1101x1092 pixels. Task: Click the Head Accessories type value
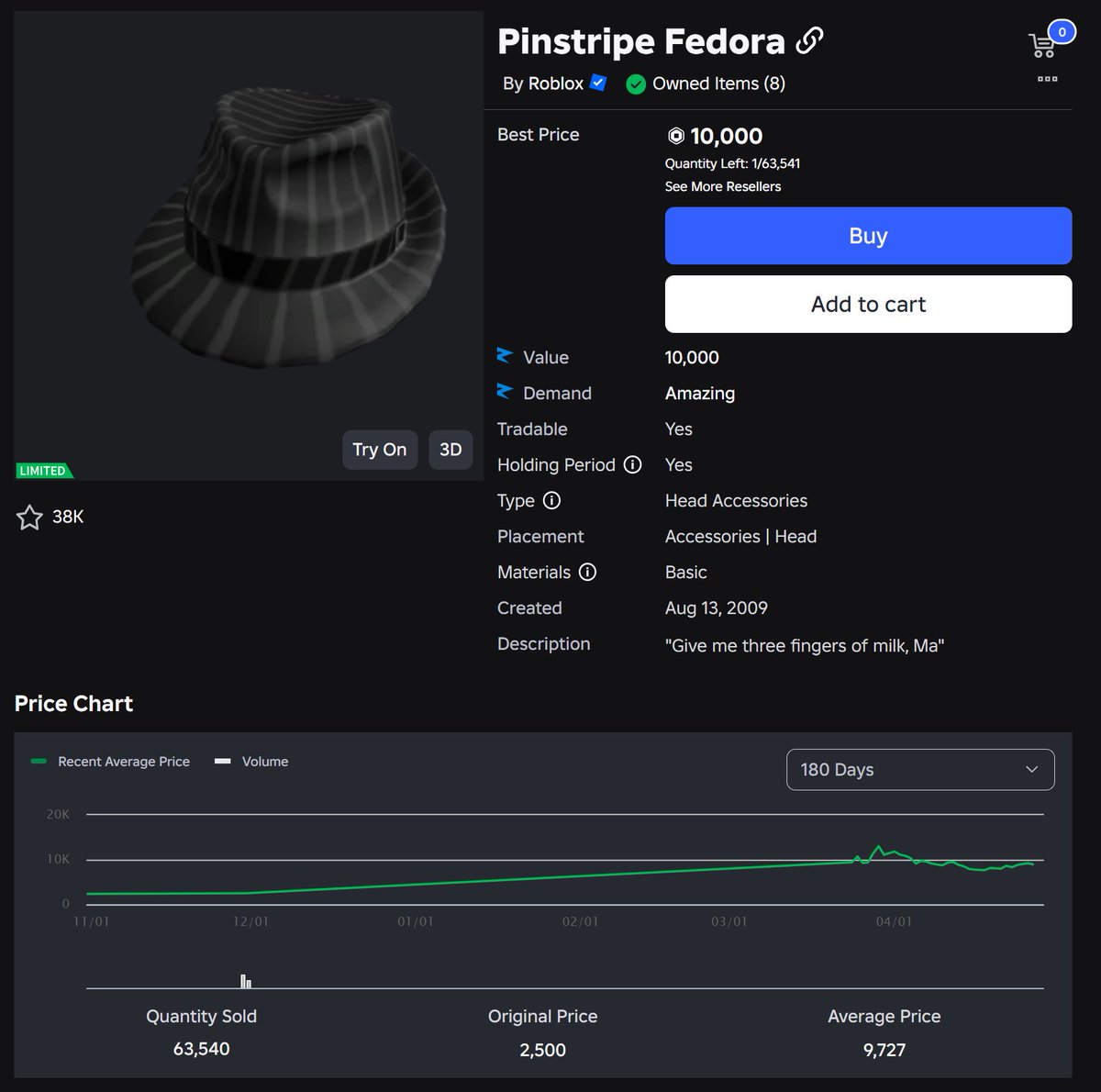[x=736, y=500]
